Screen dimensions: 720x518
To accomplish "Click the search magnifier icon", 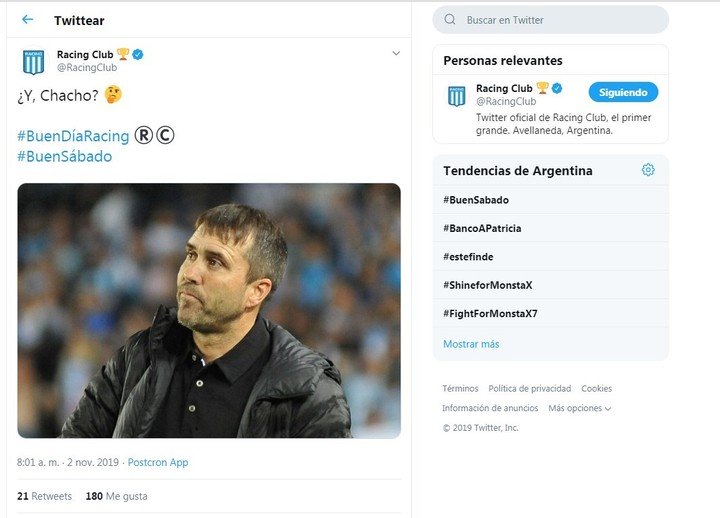I will tap(450, 20).
